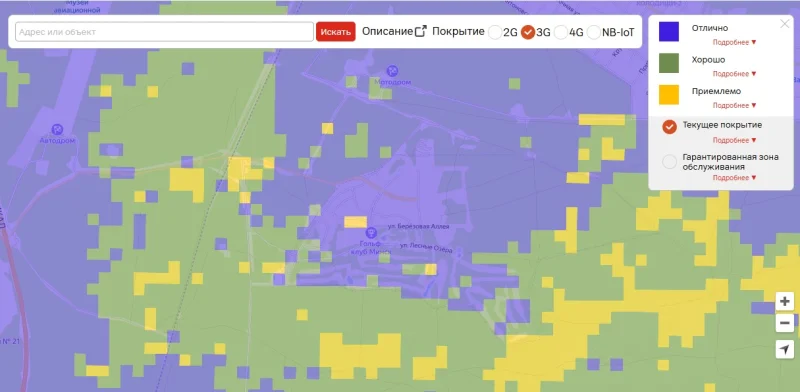Viewport: 800px width, 392px height.
Task: Expand Подробнее under Приемлемо
Action: 734,106
